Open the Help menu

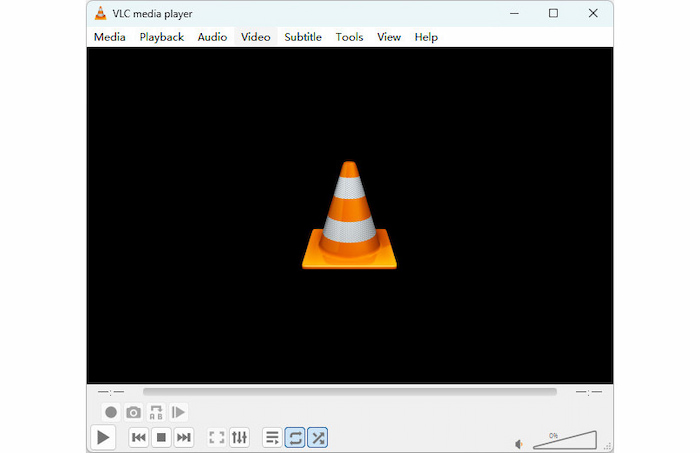[x=426, y=37]
